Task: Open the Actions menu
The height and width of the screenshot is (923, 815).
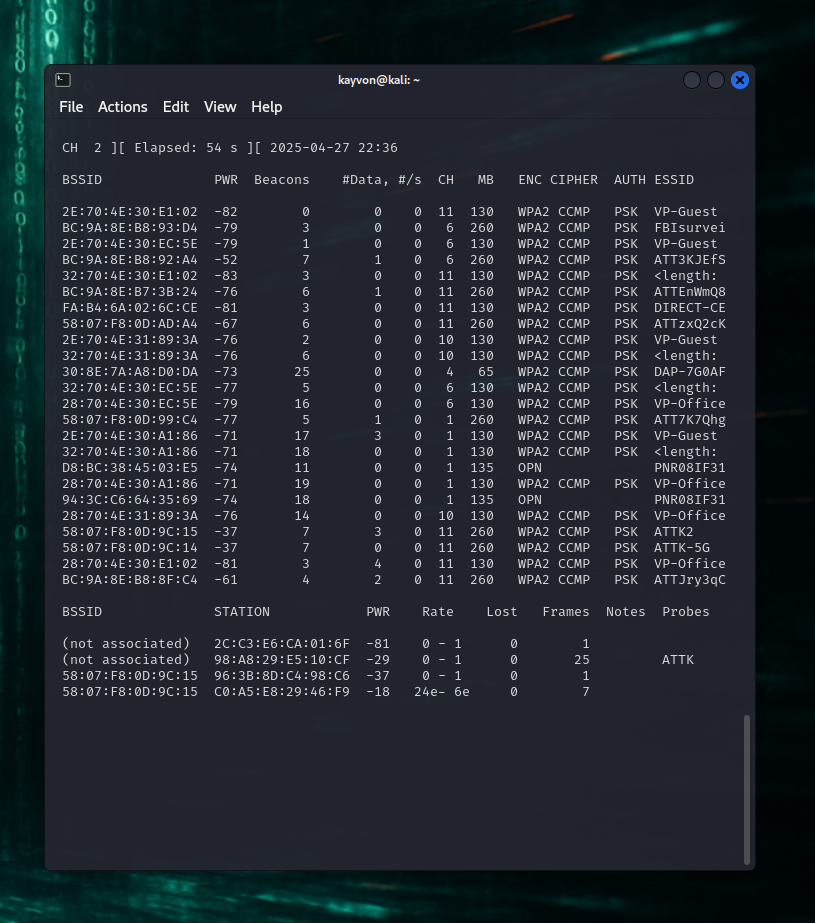Action: [122, 107]
